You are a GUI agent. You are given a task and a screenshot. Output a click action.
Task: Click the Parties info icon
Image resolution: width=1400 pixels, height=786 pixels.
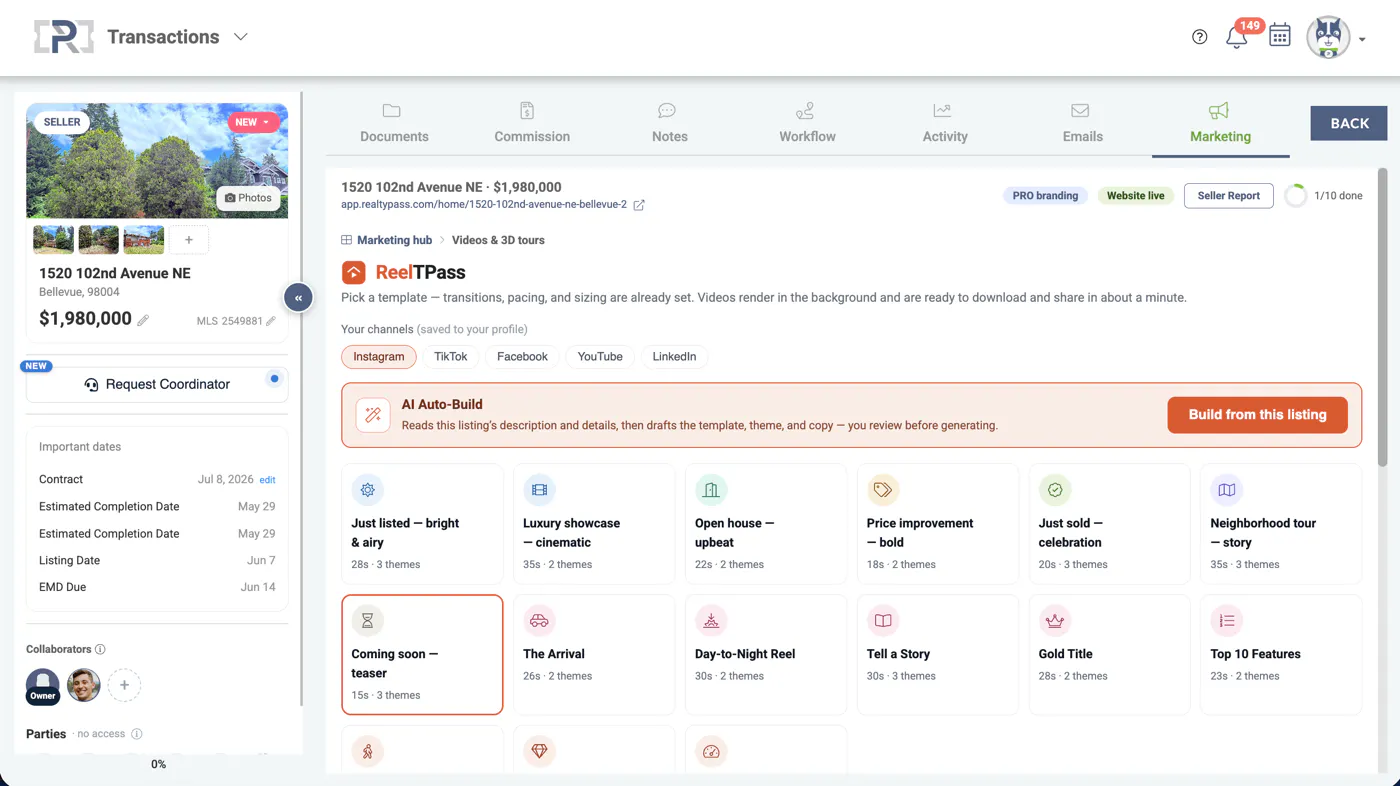click(137, 734)
